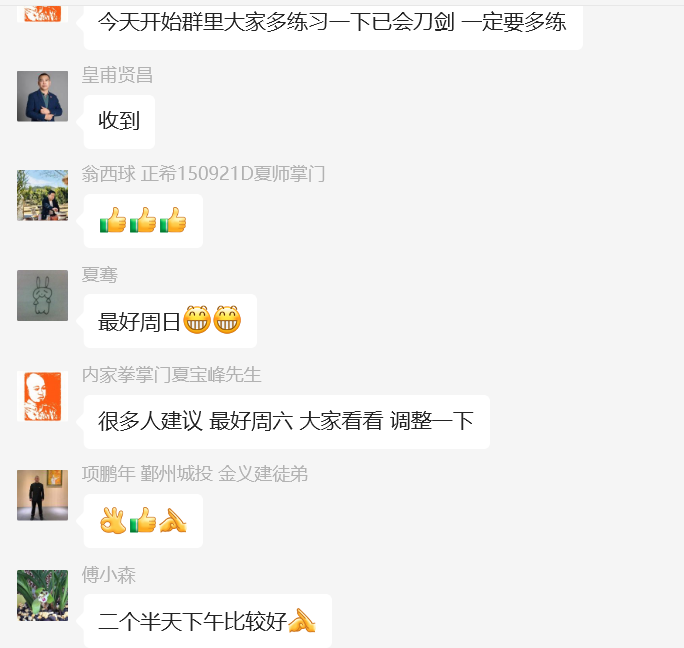This screenshot has height=648, width=684.
Task: Click the folded hands emoji after 二个半天下午比较好
Action: tap(301, 620)
